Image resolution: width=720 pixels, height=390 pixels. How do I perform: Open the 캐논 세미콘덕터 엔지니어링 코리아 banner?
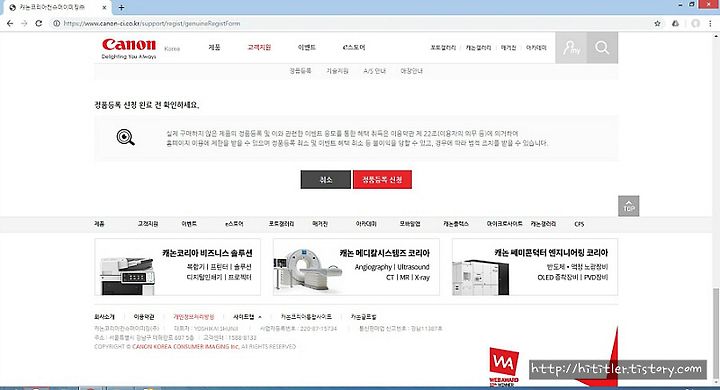tap(535, 267)
